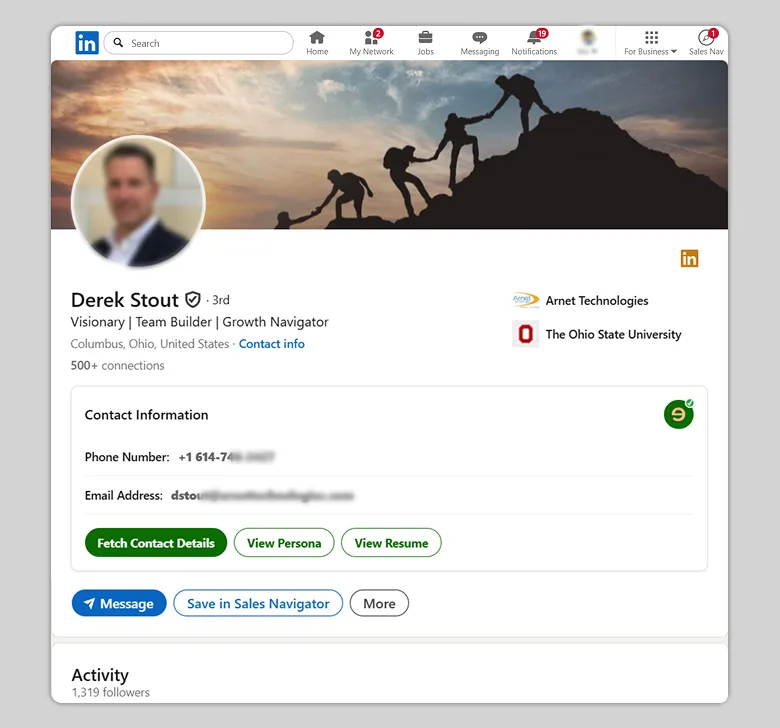Image resolution: width=780 pixels, height=728 pixels.
Task: Go to the Jobs briefcase icon
Action: 425,38
